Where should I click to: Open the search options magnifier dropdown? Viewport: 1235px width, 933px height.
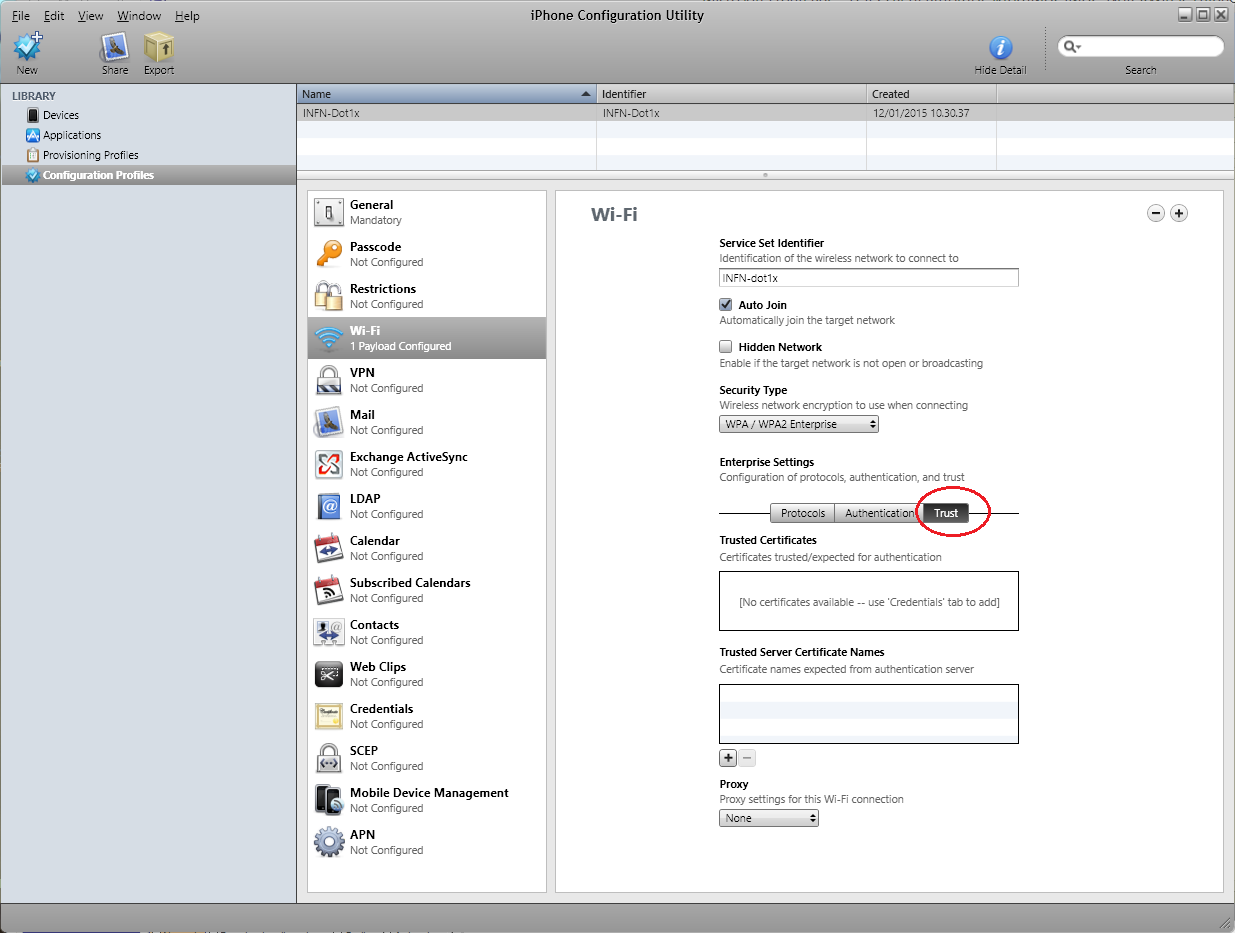point(1072,47)
